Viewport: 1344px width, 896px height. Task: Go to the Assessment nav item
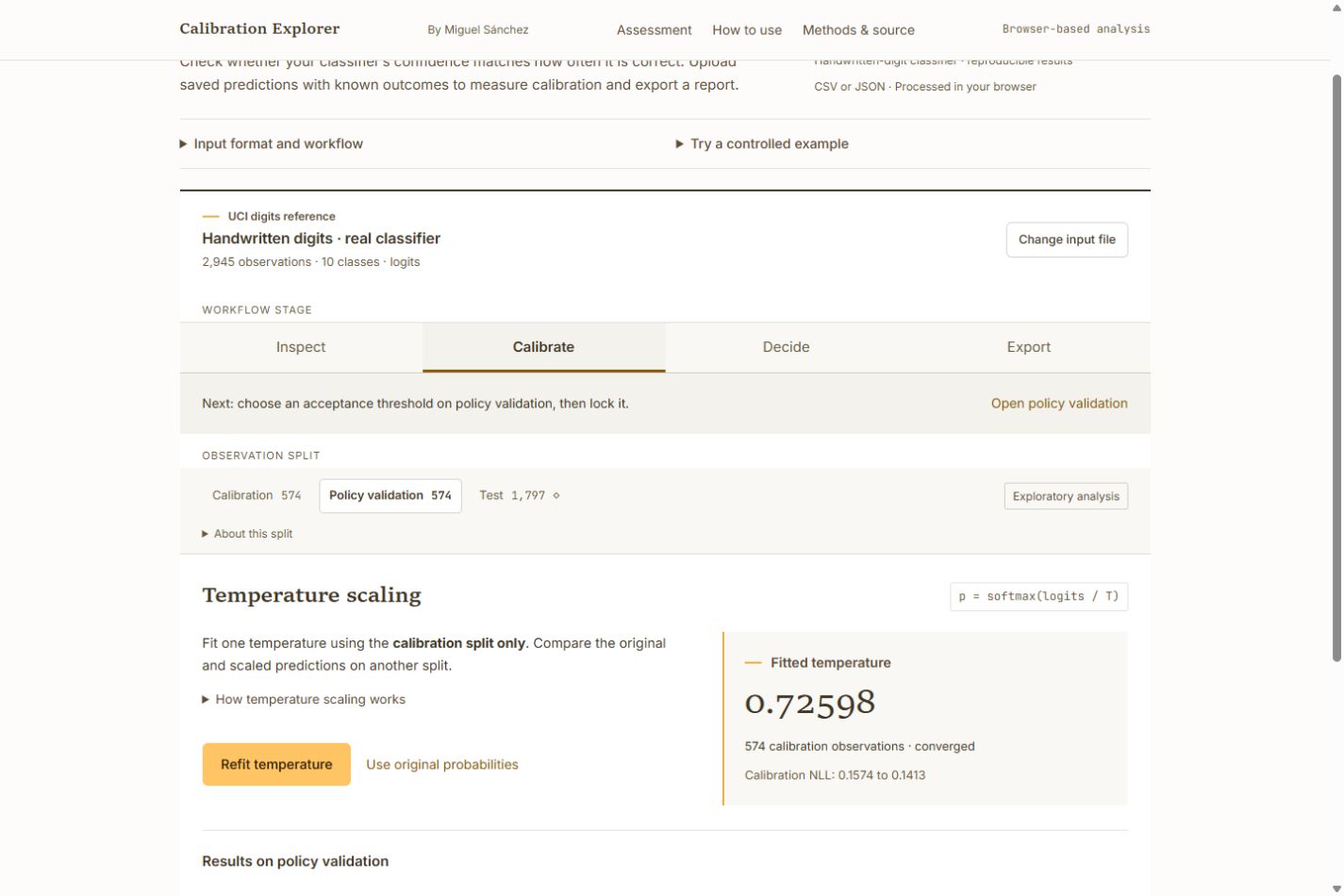coord(654,30)
